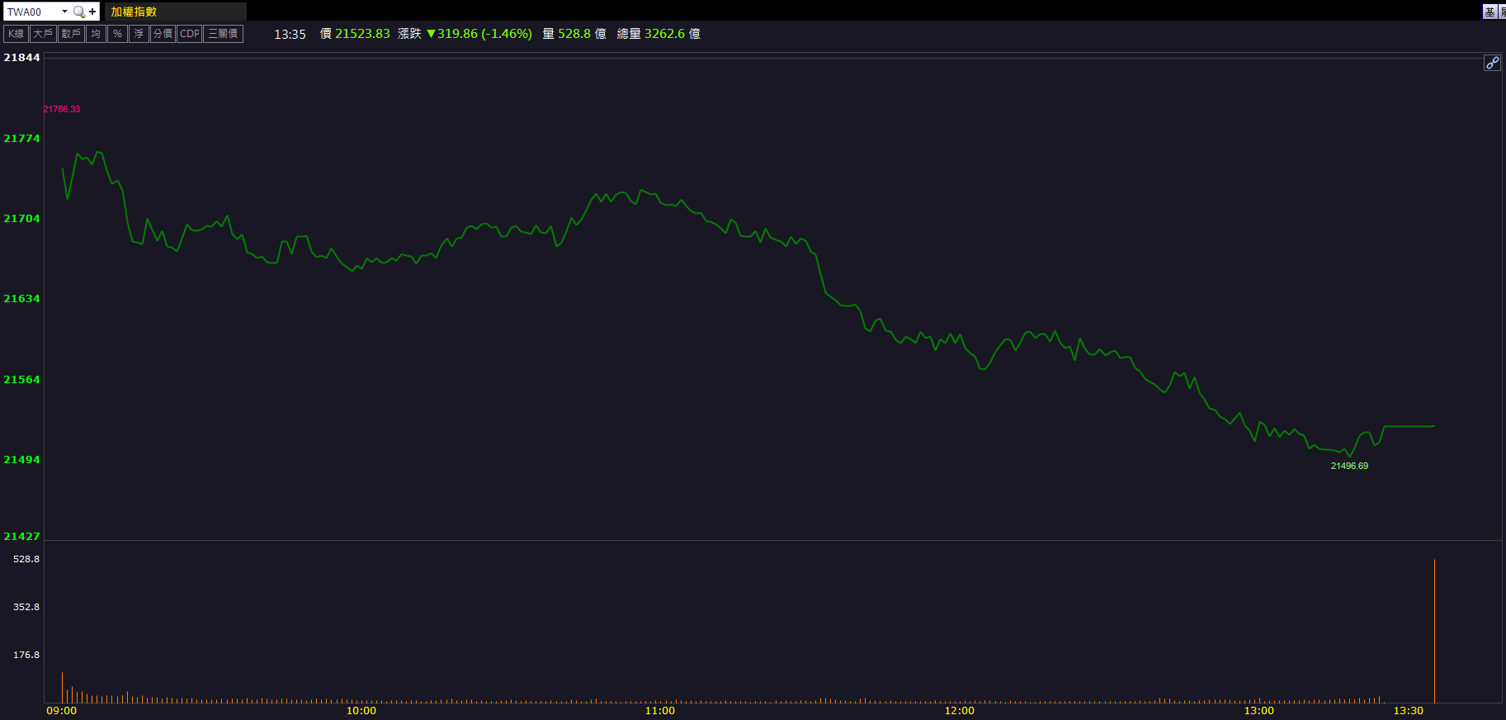Click the 21564 price axis label
Viewport: 1506px width, 720px height.
click(22, 380)
